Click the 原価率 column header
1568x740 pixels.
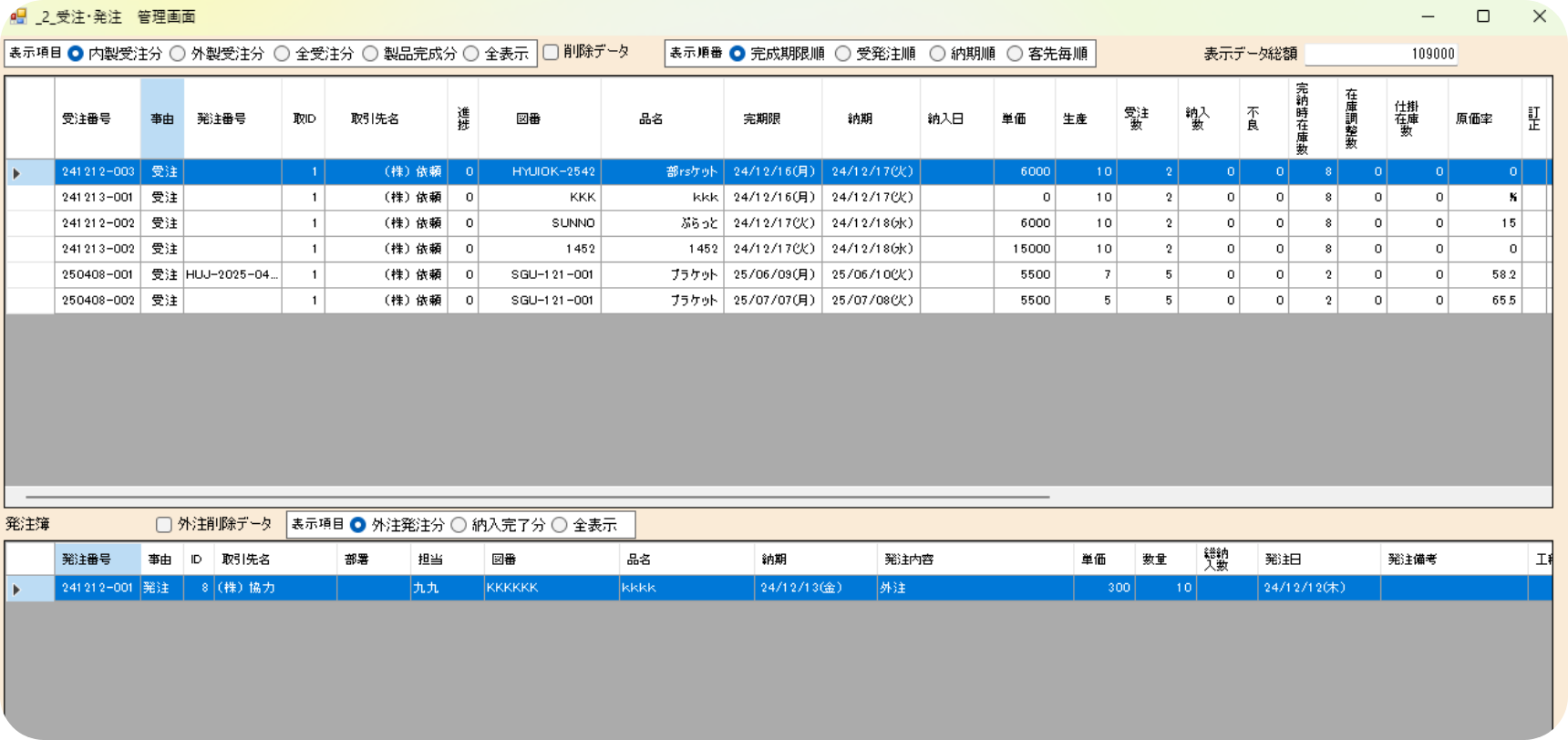(x=1474, y=118)
